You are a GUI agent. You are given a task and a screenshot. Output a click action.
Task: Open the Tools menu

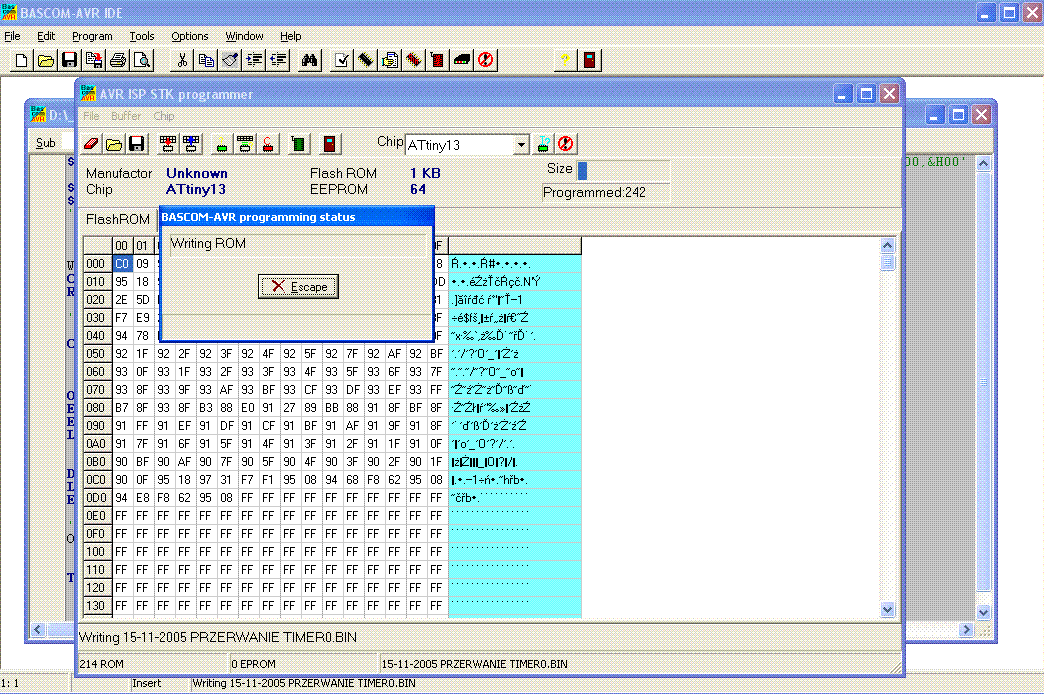[x=141, y=36]
